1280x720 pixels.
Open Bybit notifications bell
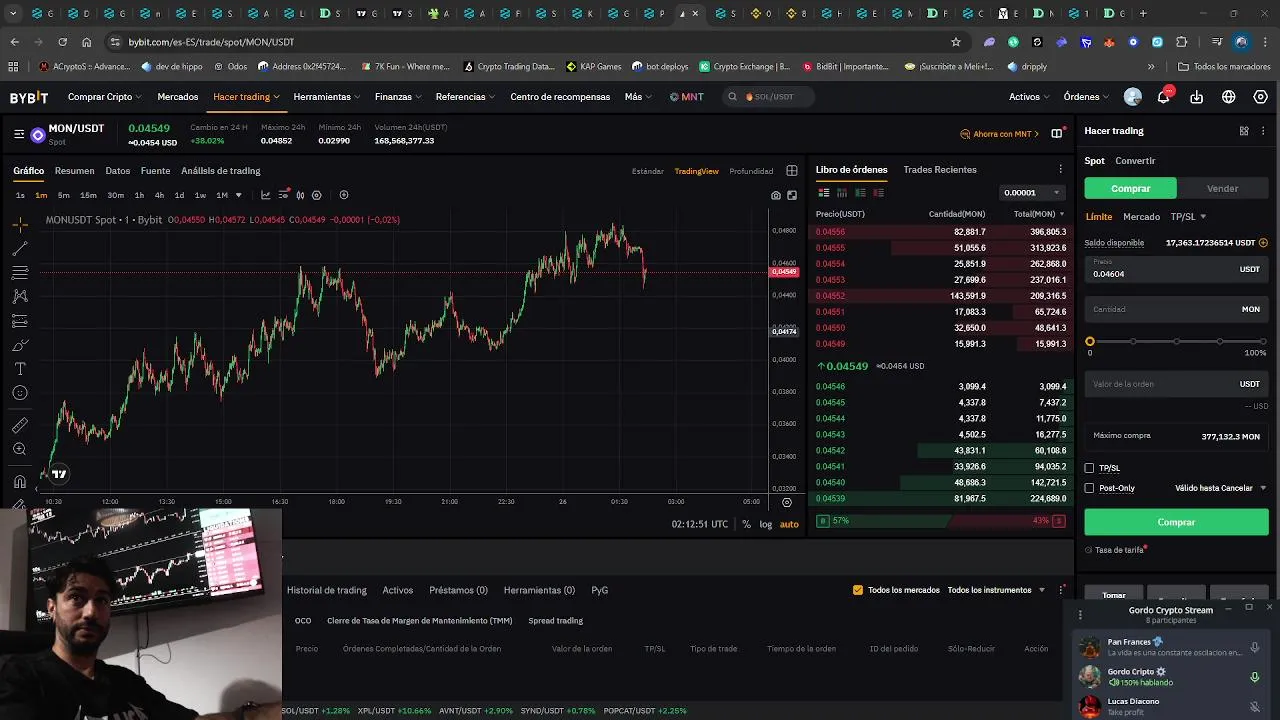pyautogui.click(x=1164, y=97)
